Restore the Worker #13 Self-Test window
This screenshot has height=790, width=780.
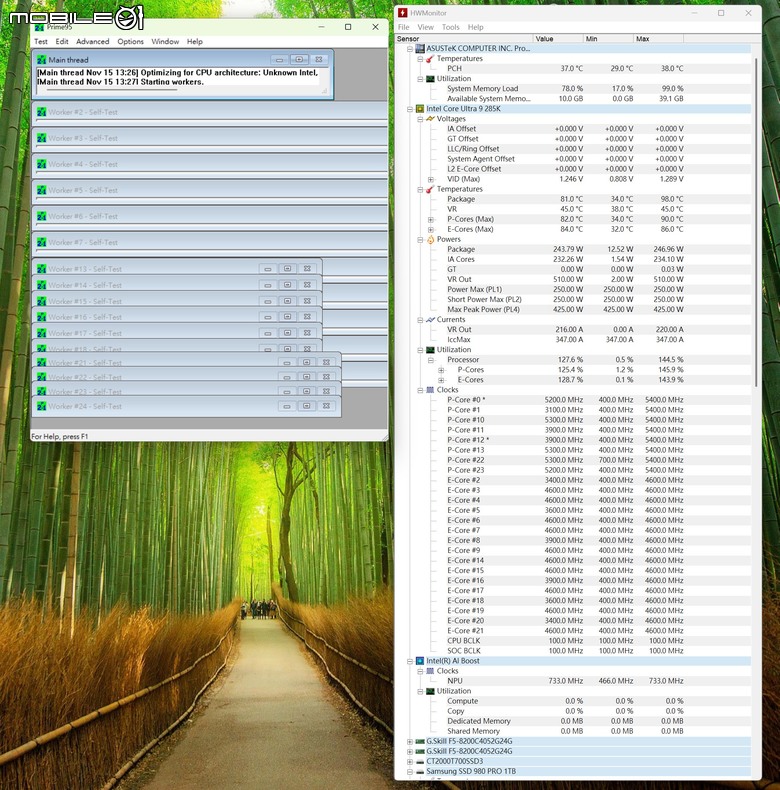coord(287,269)
